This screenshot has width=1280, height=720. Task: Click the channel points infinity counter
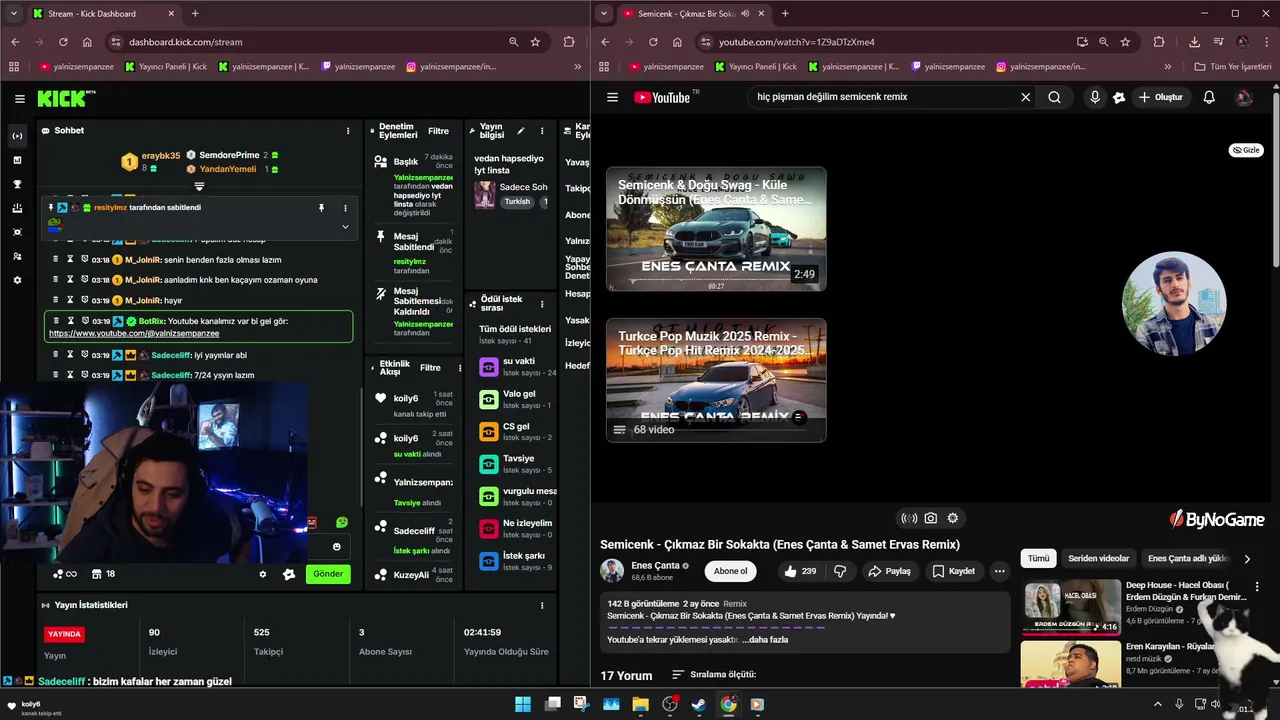64,574
